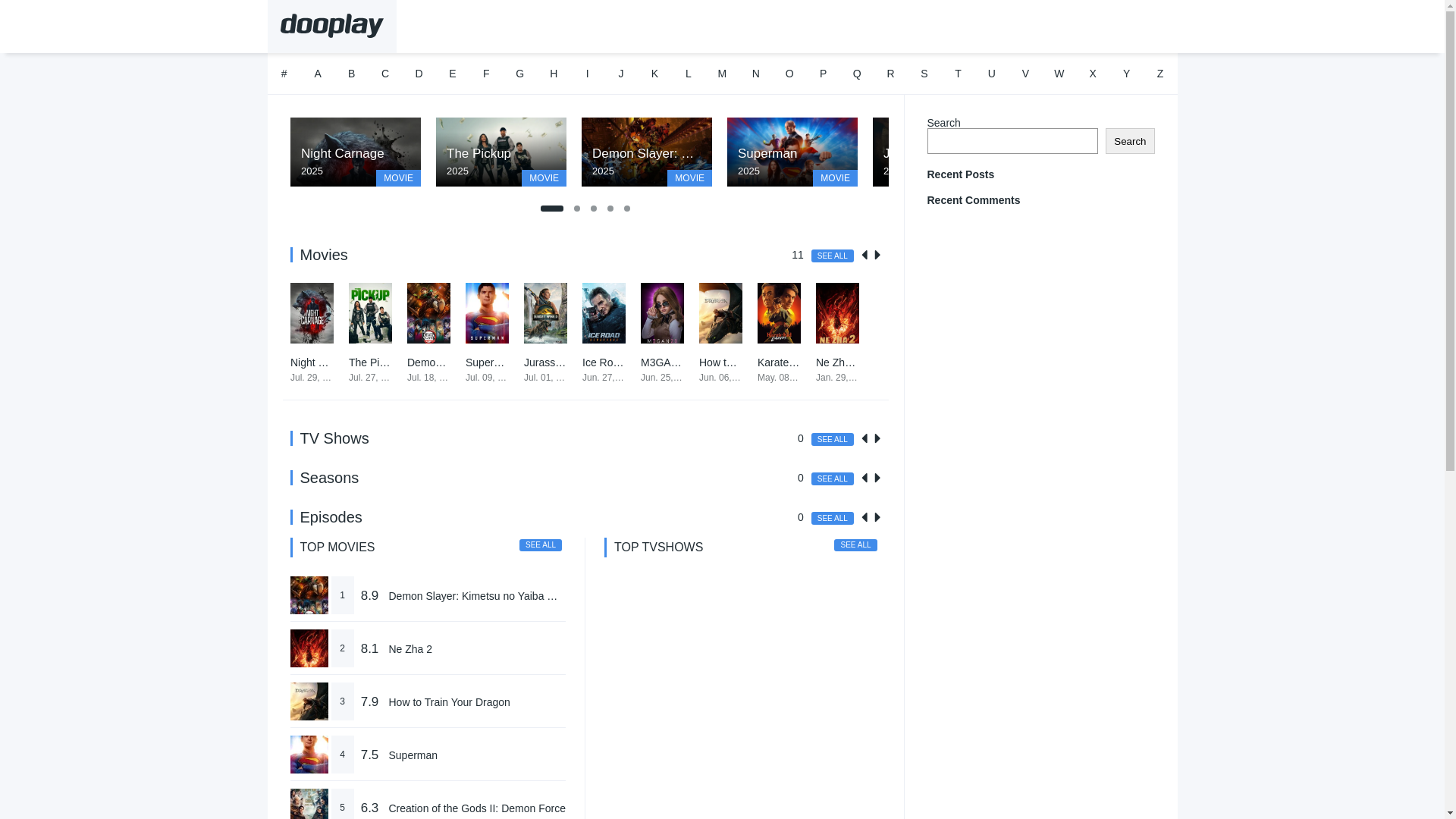The width and height of the screenshot is (1456, 819).
Task: Open SEE ALL for Seasons
Action: point(832,479)
